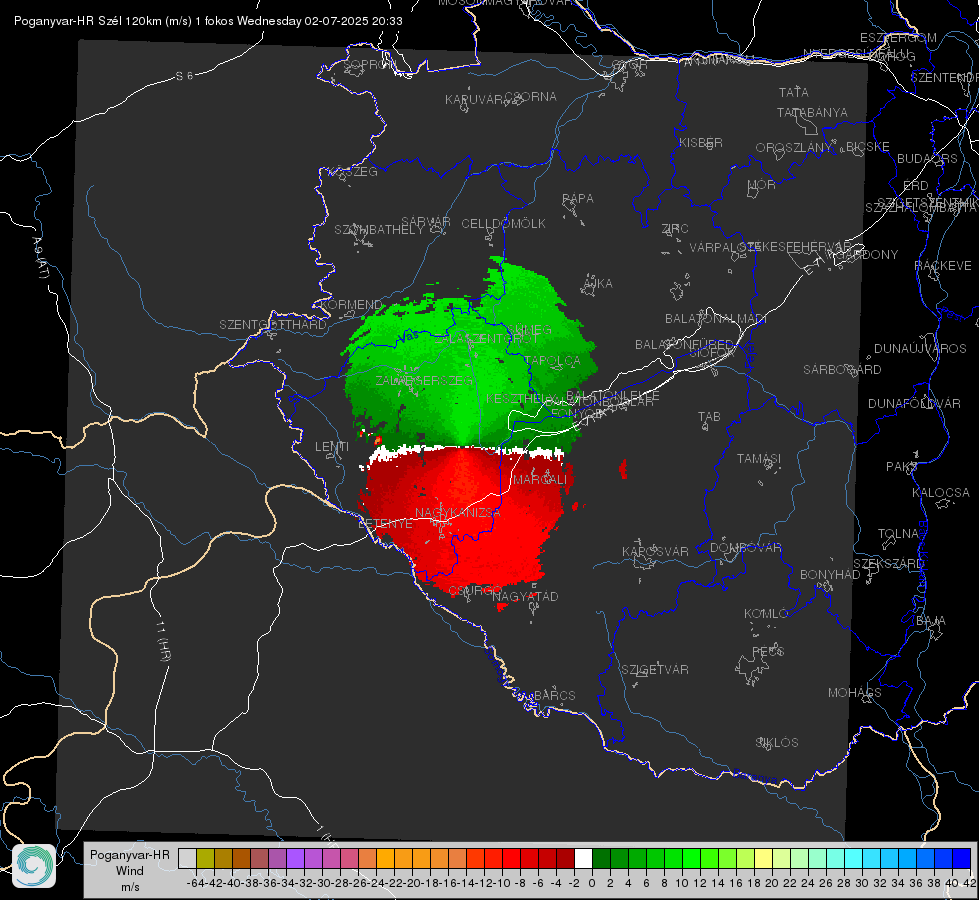Select the KOMLÓ label
This screenshot has height=900, width=979.
click(765, 614)
